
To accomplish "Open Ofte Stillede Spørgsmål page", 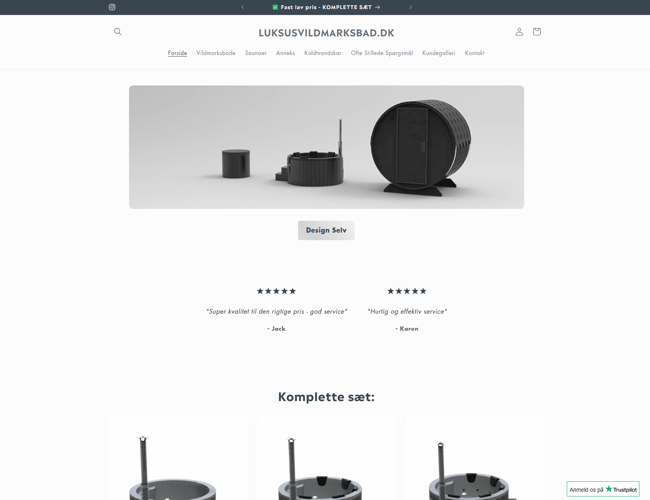I will point(382,53).
